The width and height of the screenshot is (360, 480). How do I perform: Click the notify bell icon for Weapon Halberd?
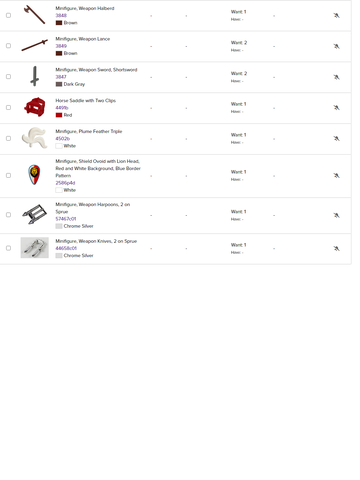tap(336, 15)
